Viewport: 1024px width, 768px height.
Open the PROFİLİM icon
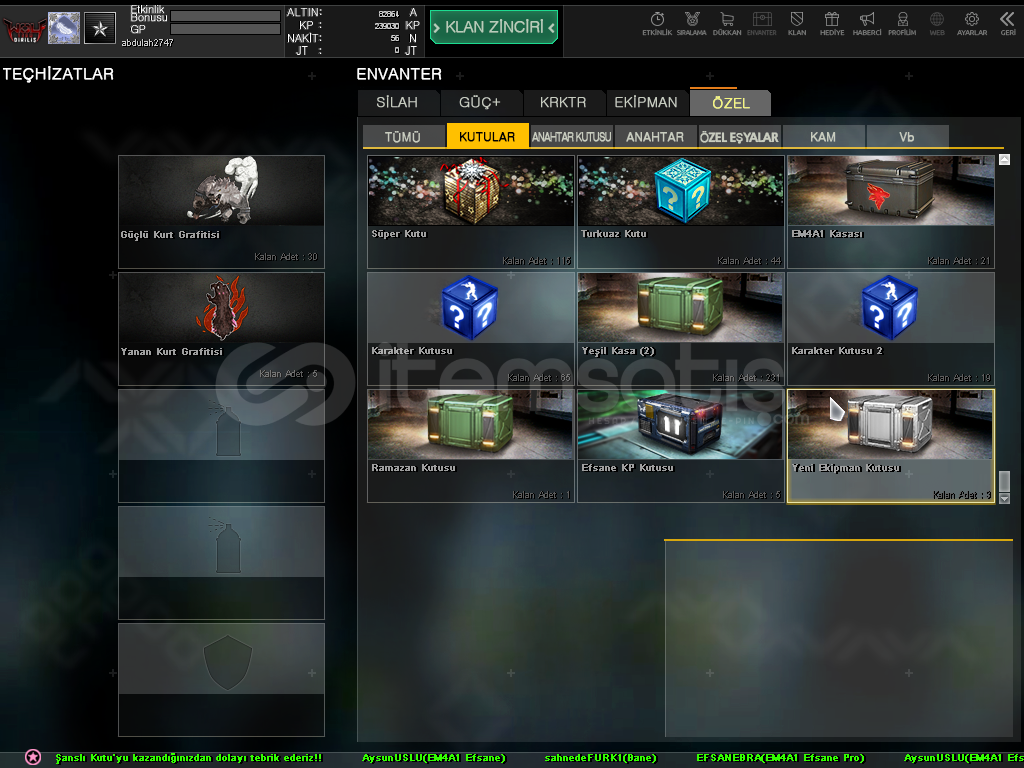point(902,24)
